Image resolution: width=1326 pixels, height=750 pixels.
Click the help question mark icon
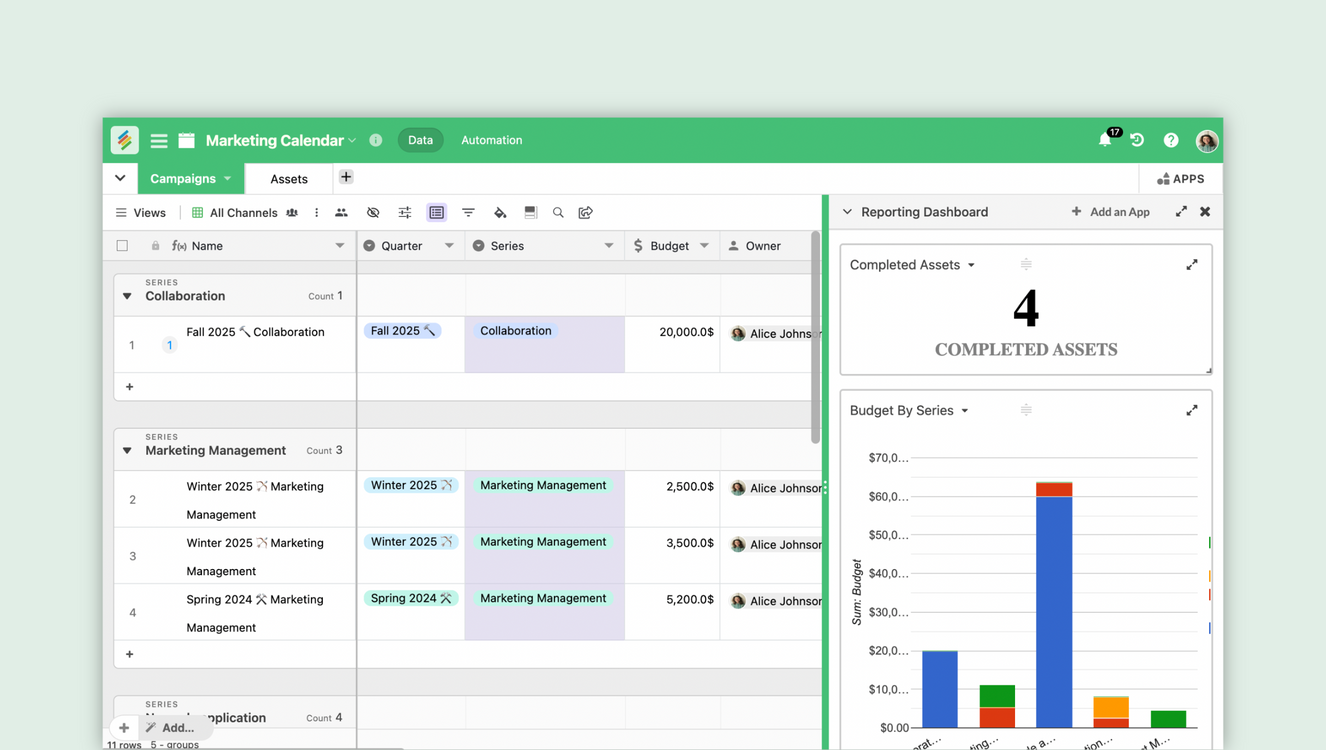point(1171,141)
